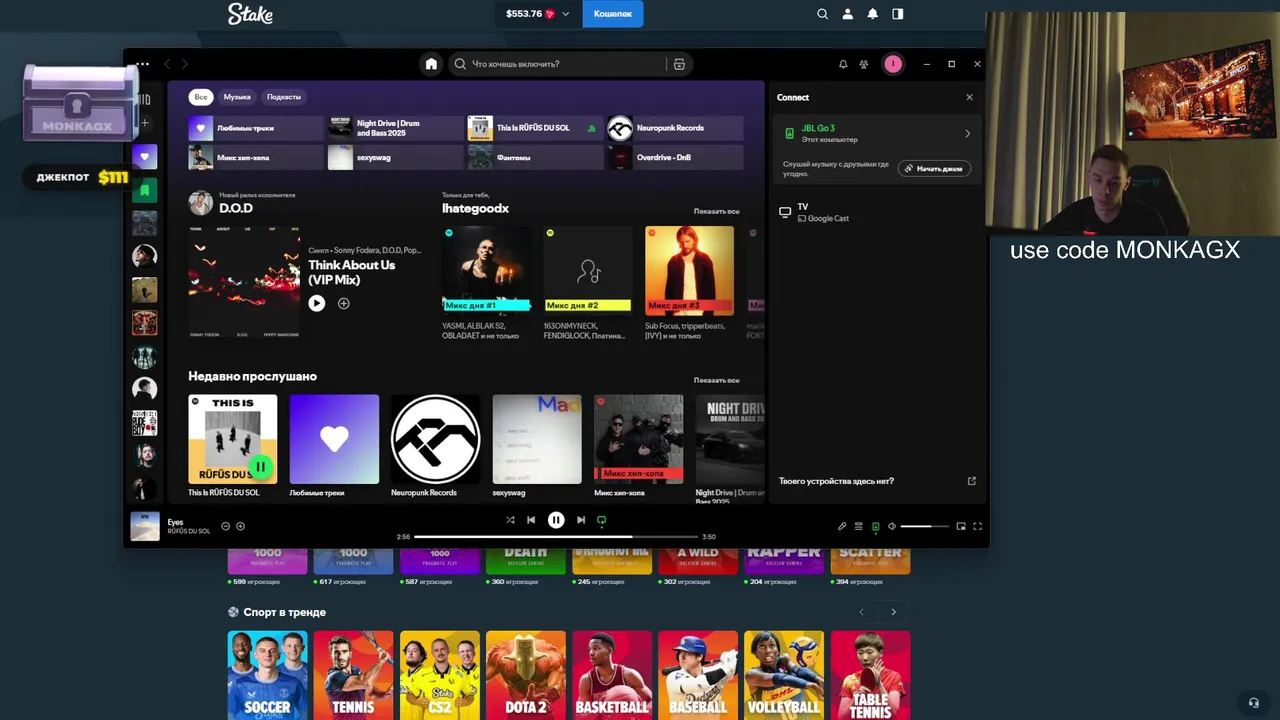This screenshot has width=1280, height=720.
Task: Skip to previous track
Action: tap(531, 520)
